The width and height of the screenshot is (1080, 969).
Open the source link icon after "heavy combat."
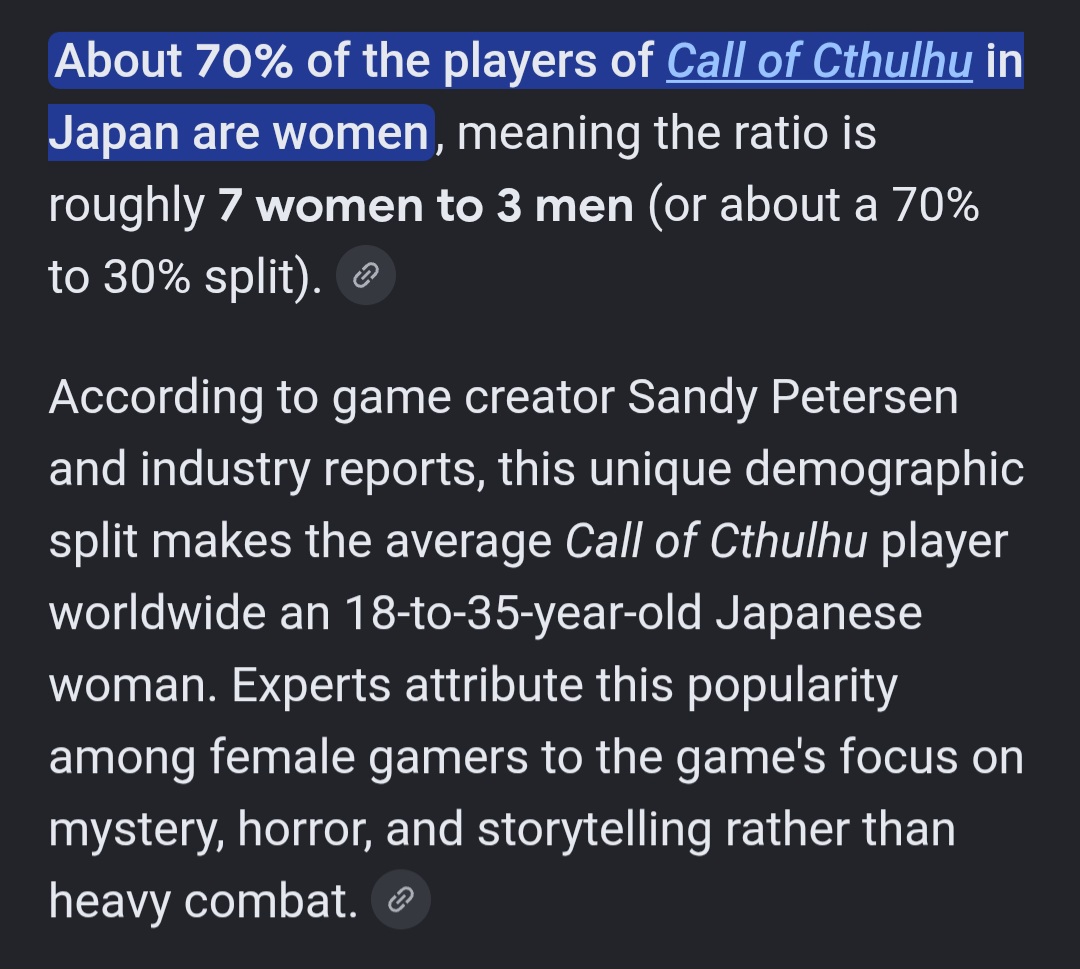pos(401,899)
